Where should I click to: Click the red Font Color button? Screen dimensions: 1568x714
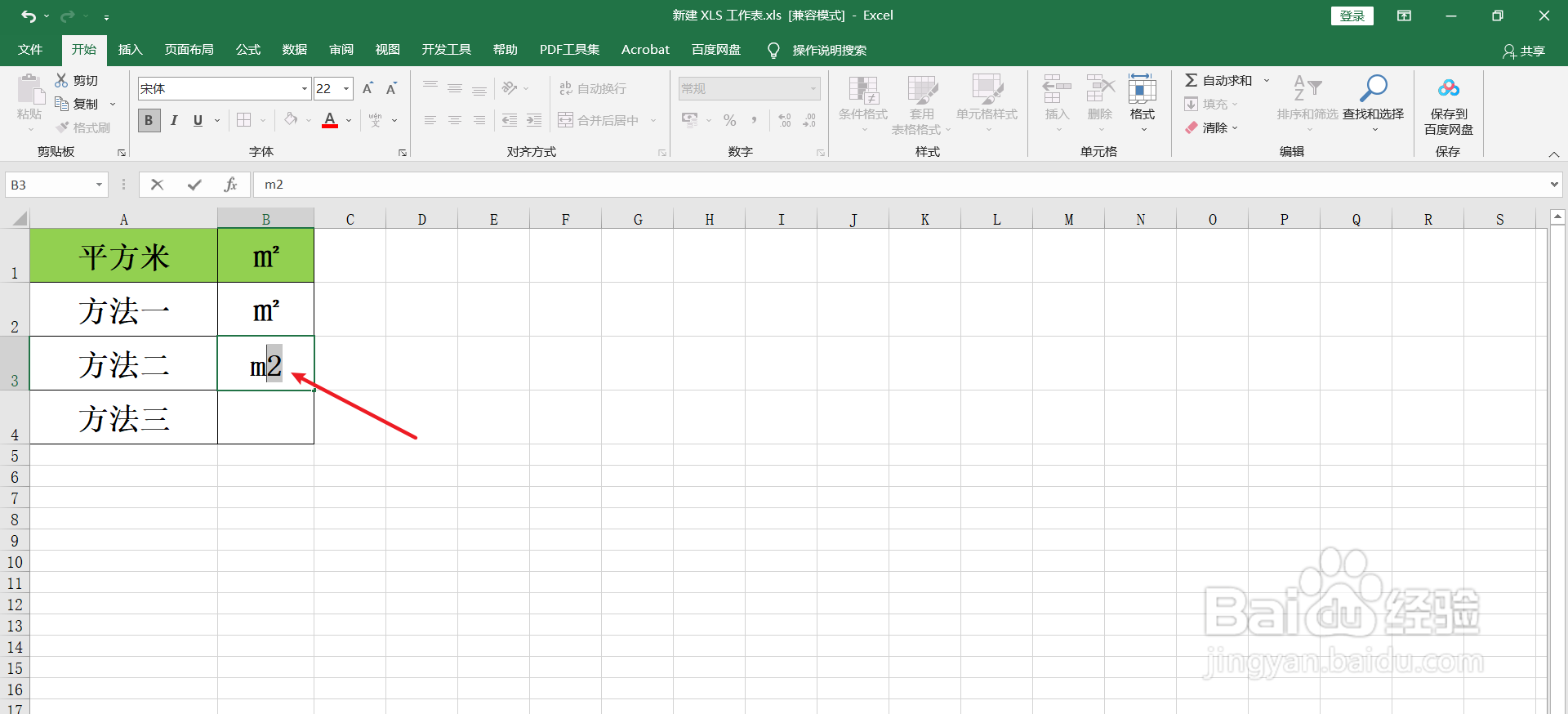pos(330,120)
